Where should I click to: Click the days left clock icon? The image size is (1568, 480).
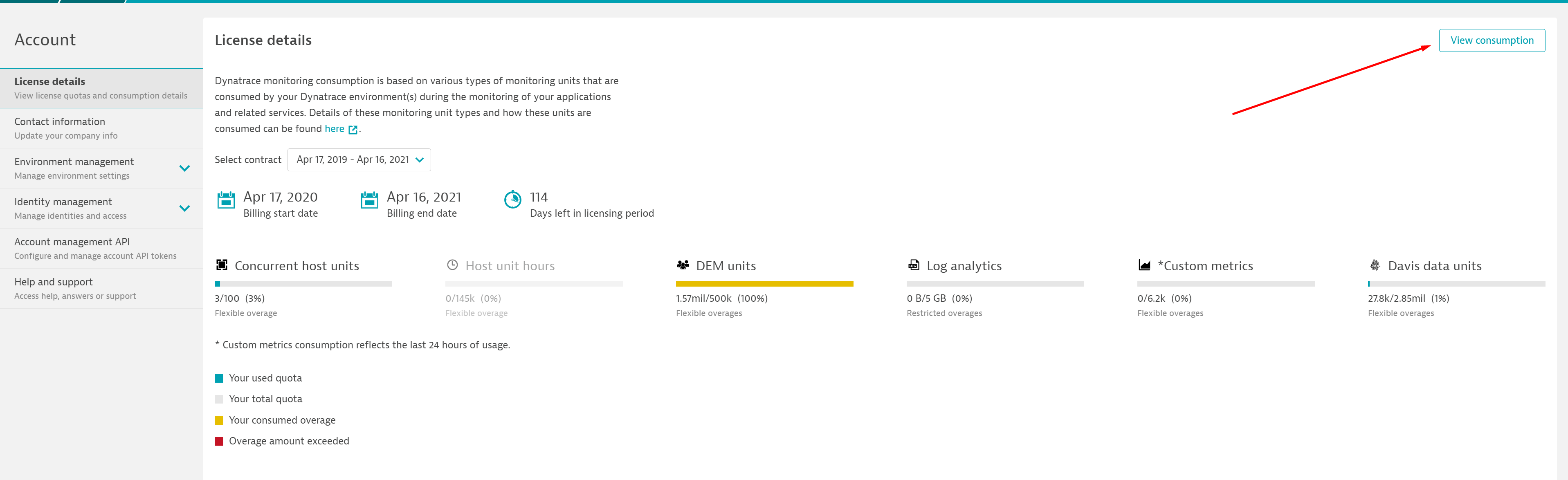click(x=512, y=199)
